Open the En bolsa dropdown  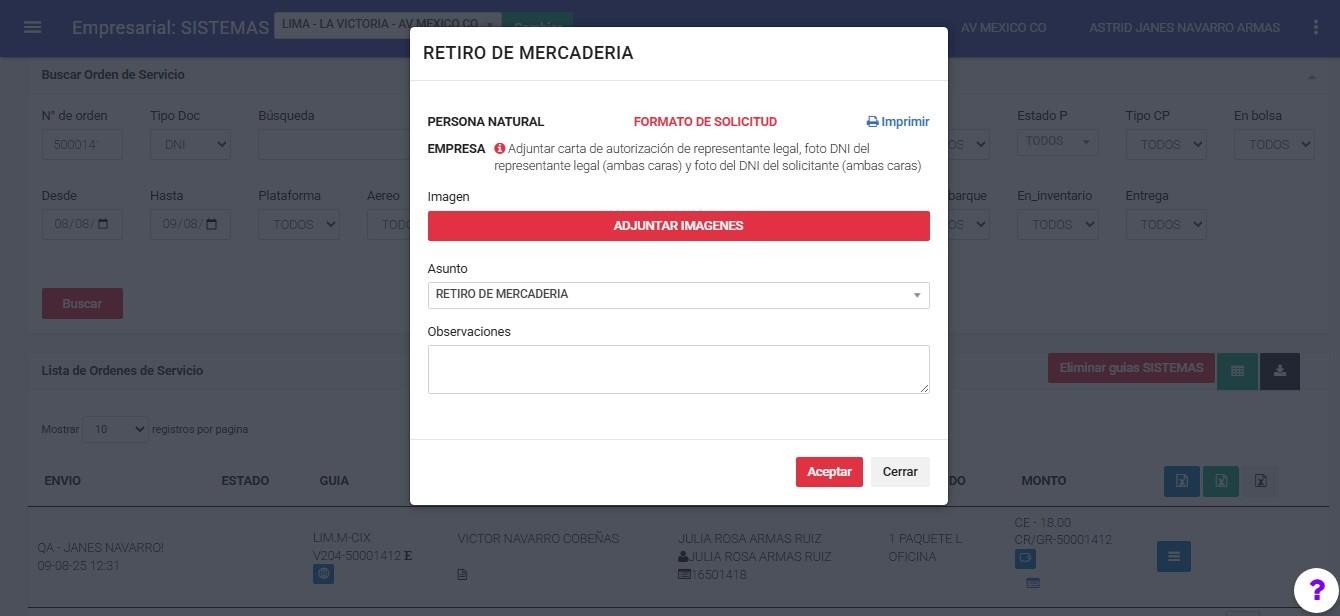coord(1273,144)
